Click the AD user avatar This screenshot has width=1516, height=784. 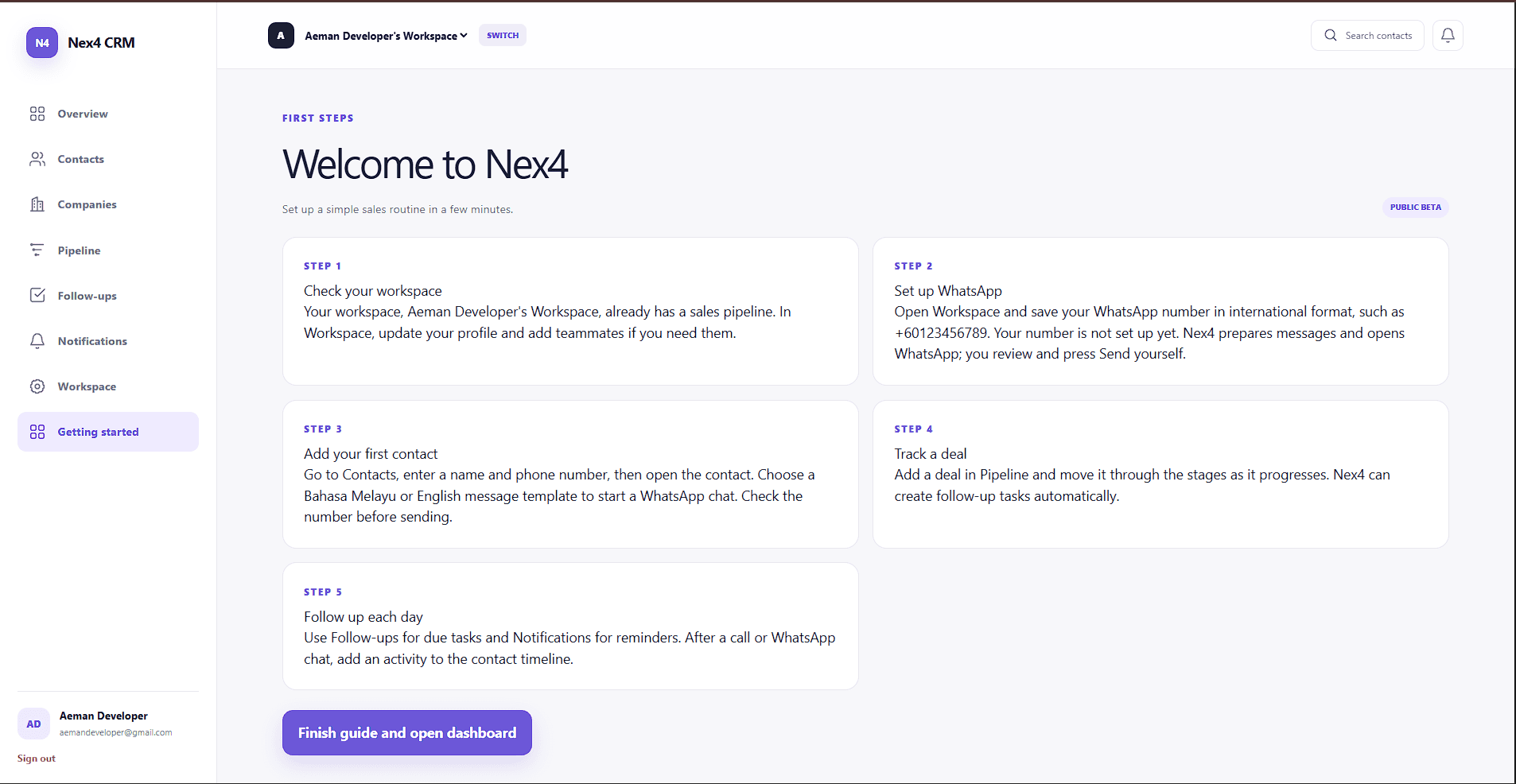pos(33,724)
